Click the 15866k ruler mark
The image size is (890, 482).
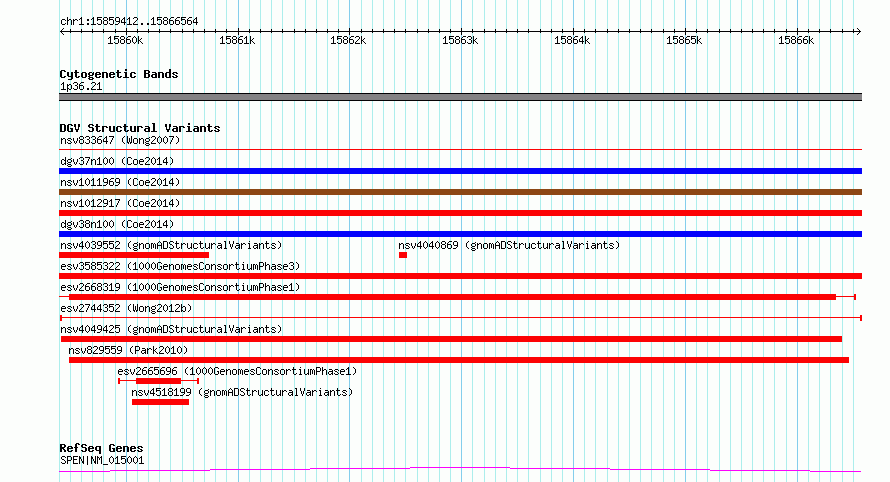[796, 40]
